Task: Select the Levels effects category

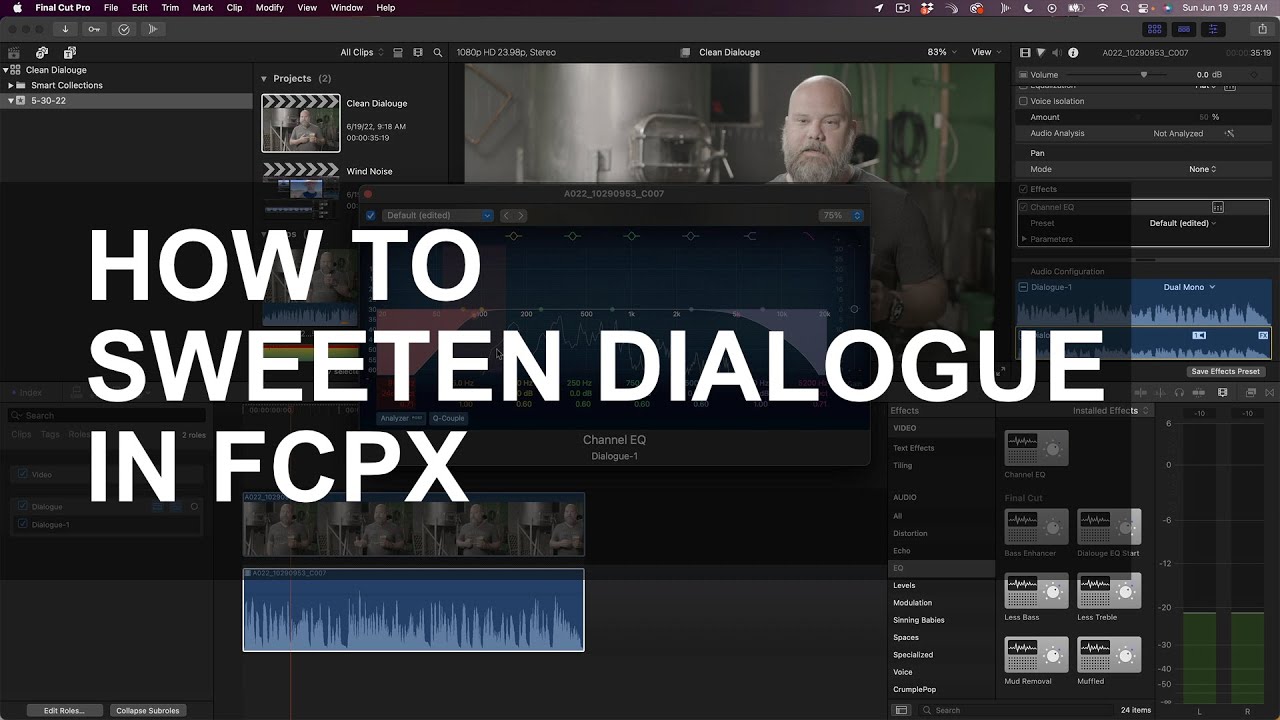Action: pos(904,585)
